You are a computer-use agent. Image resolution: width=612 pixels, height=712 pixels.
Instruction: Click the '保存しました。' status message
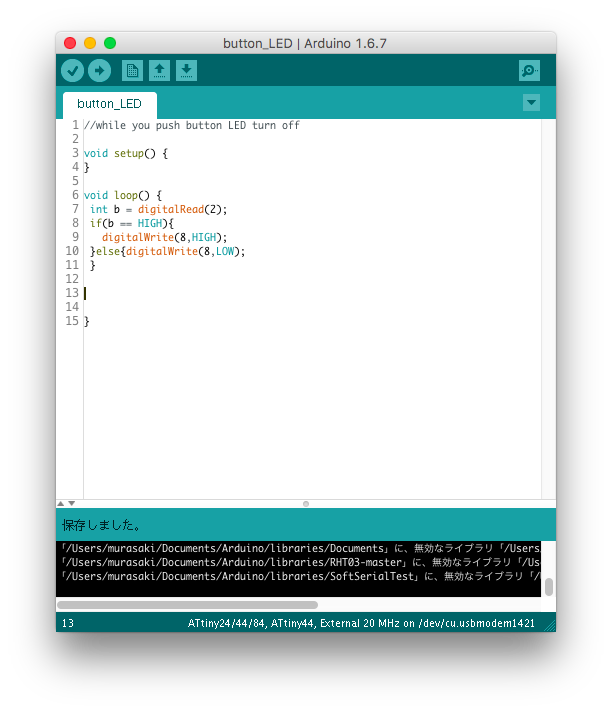coord(101,525)
